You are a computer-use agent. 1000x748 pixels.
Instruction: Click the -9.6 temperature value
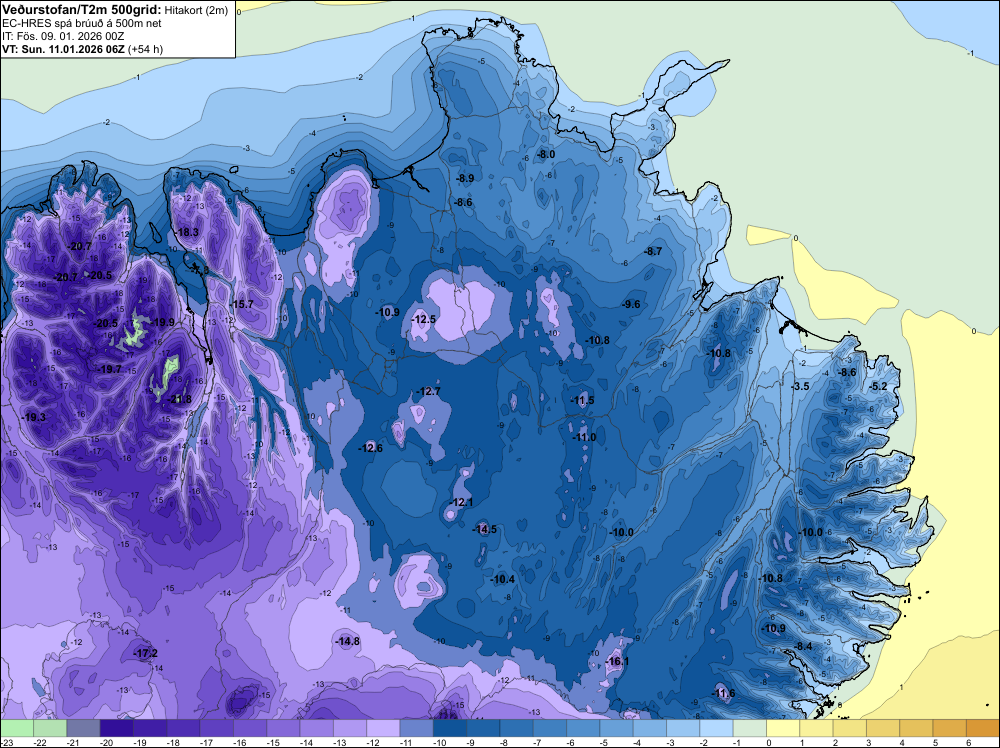pyautogui.click(x=631, y=304)
